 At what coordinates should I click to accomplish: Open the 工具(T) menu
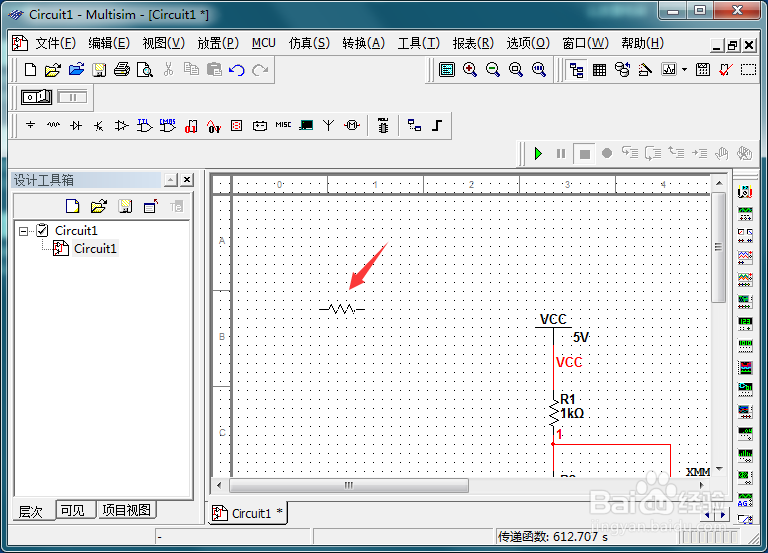click(x=419, y=43)
